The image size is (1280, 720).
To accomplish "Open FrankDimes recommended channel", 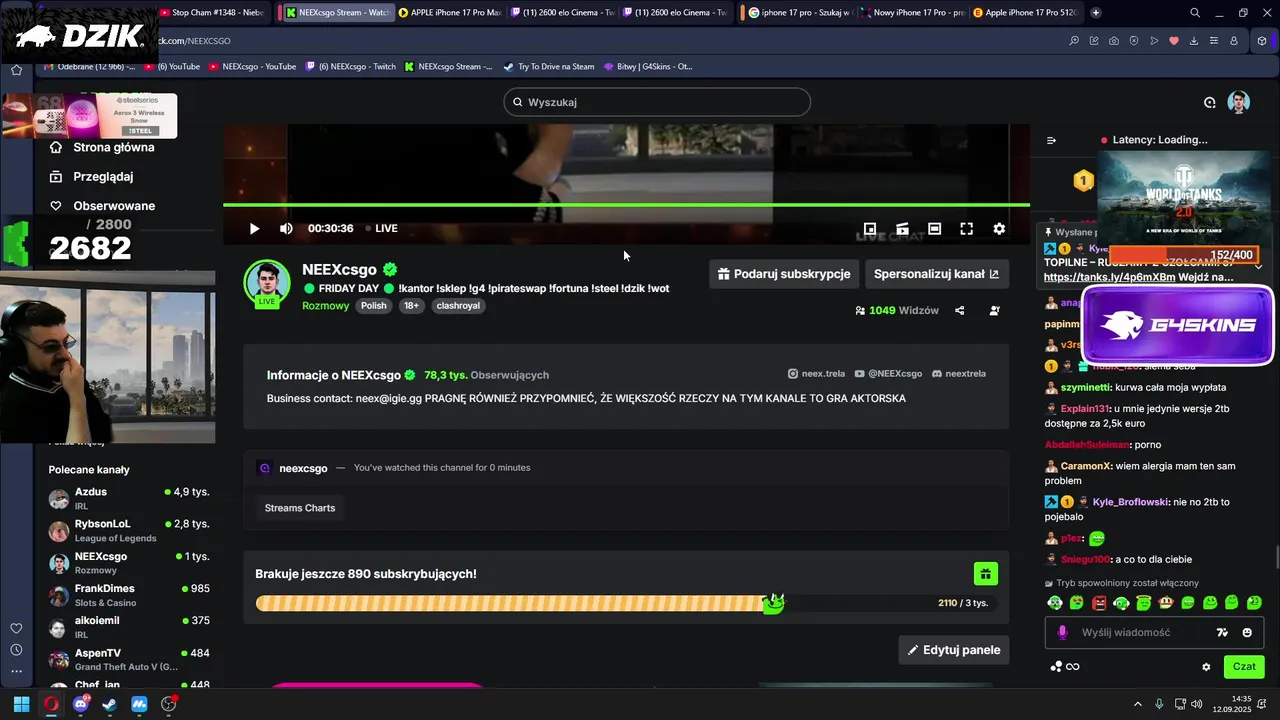I will coord(128,595).
